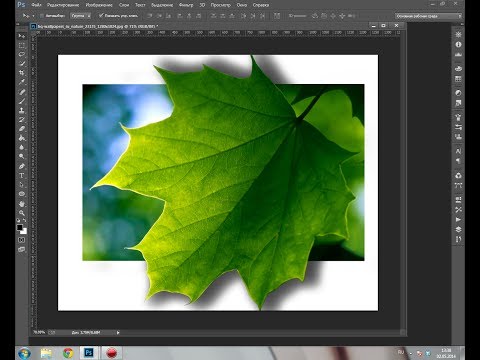This screenshot has height=360, width=480.
Task: Open the Histogram panel icon
Action: [459, 54]
